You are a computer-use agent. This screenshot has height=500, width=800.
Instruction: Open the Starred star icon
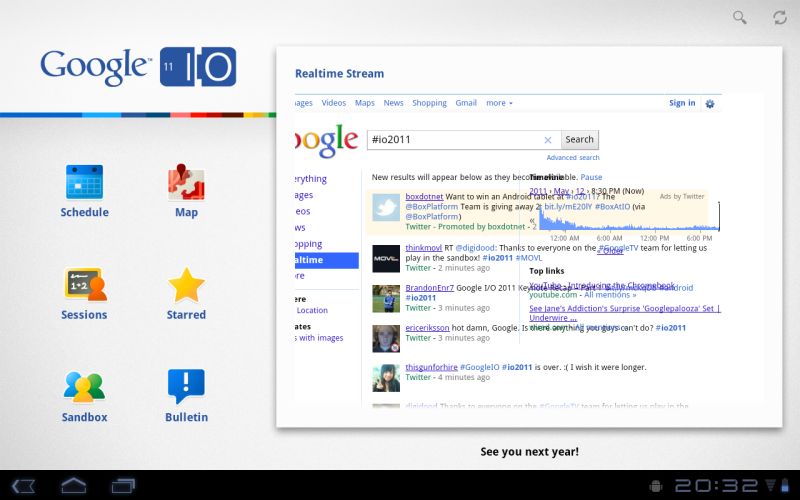tap(186, 285)
